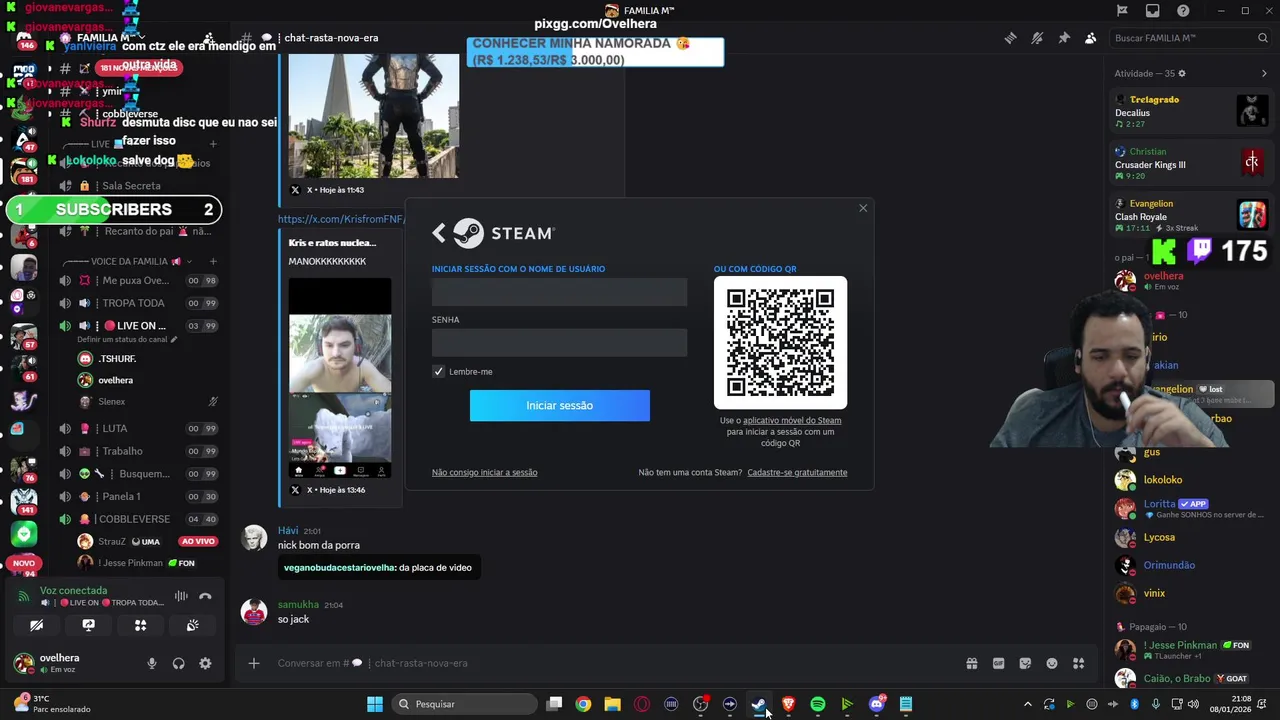The height and width of the screenshot is (720, 1280).
Task: Open Hávi's profile avatar in chat
Action: coord(254,538)
